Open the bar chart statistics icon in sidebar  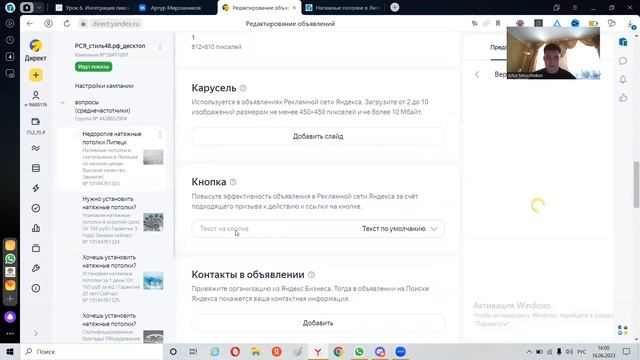tap(36, 228)
